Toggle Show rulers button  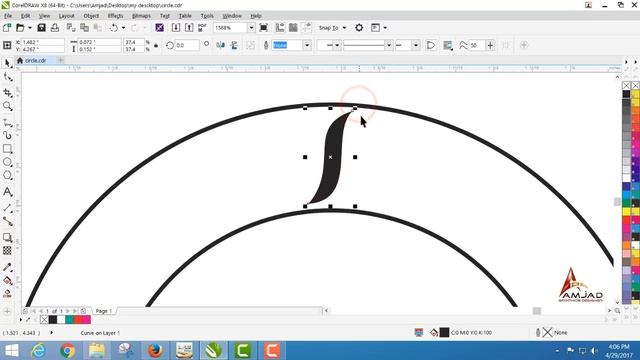pyautogui.click(x=280, y=28)
